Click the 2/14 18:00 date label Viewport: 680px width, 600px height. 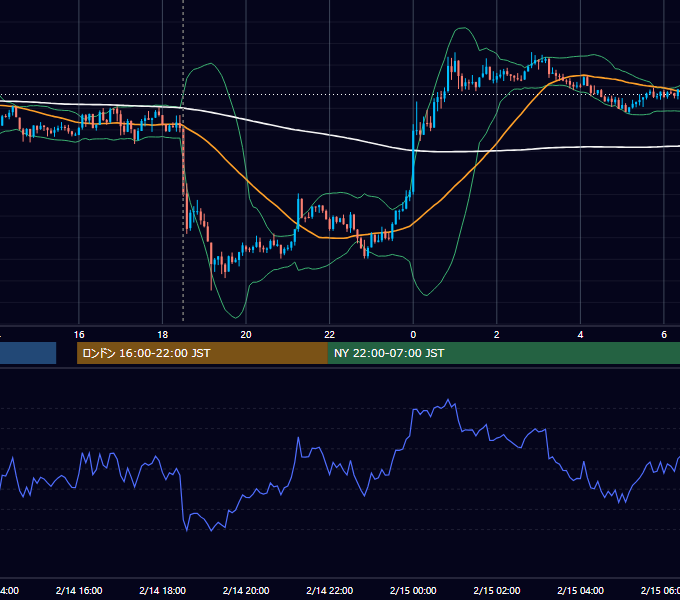163,590
